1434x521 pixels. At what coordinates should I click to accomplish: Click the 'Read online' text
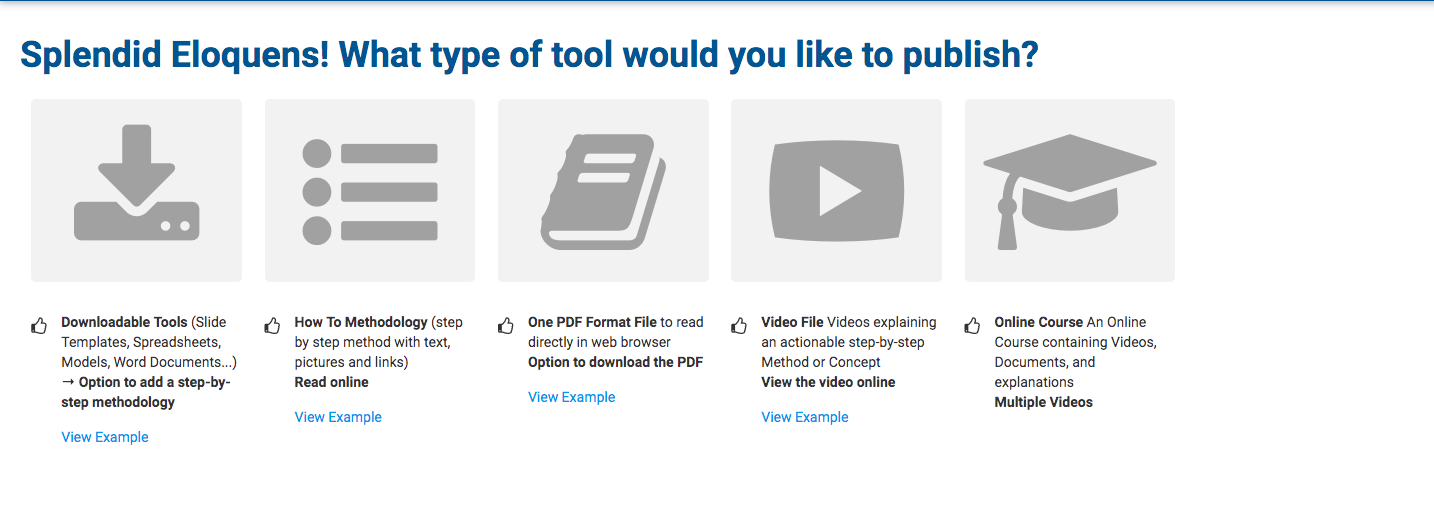click(x=331, y=382)
